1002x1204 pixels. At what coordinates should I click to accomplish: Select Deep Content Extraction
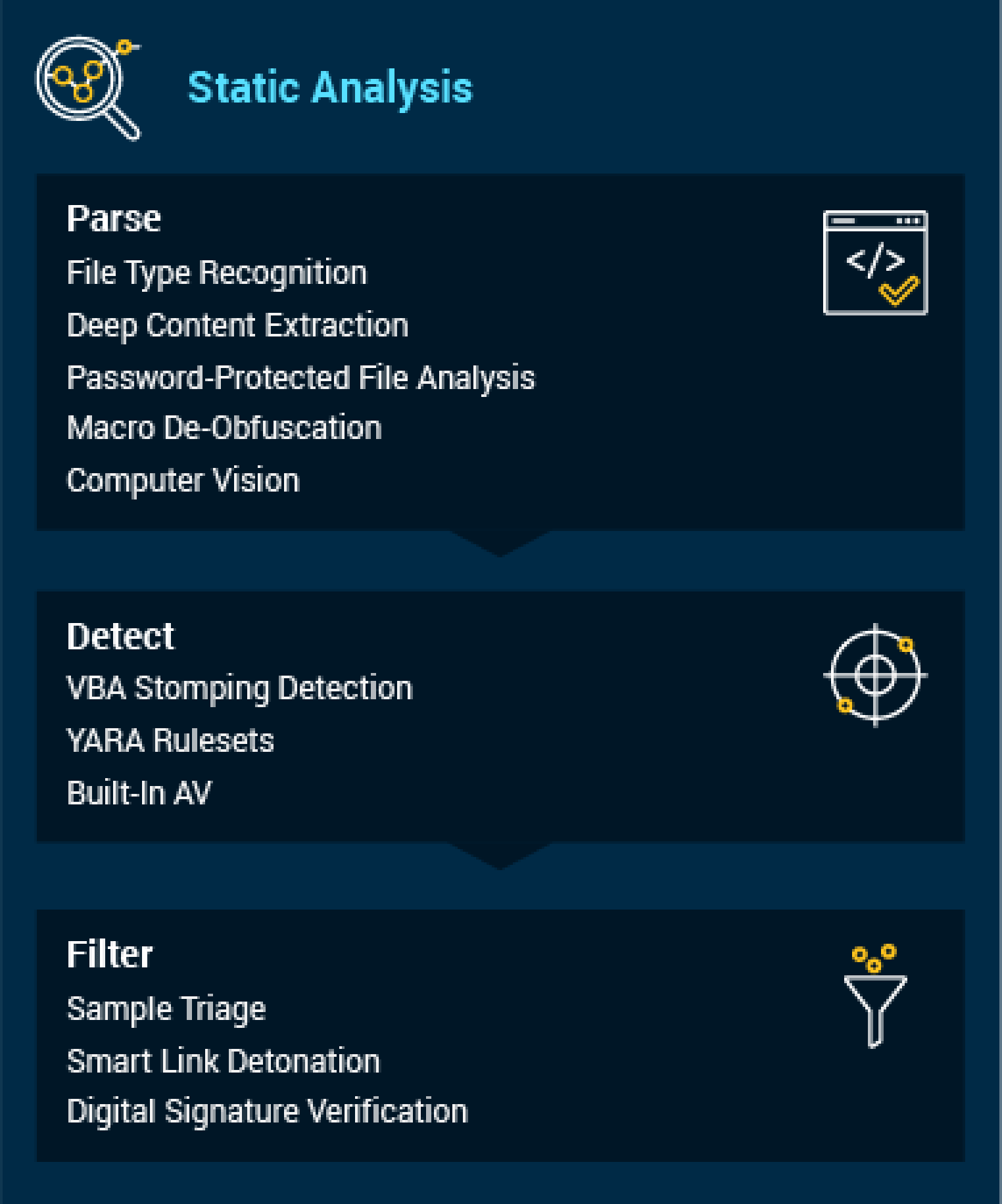[237, 325]
